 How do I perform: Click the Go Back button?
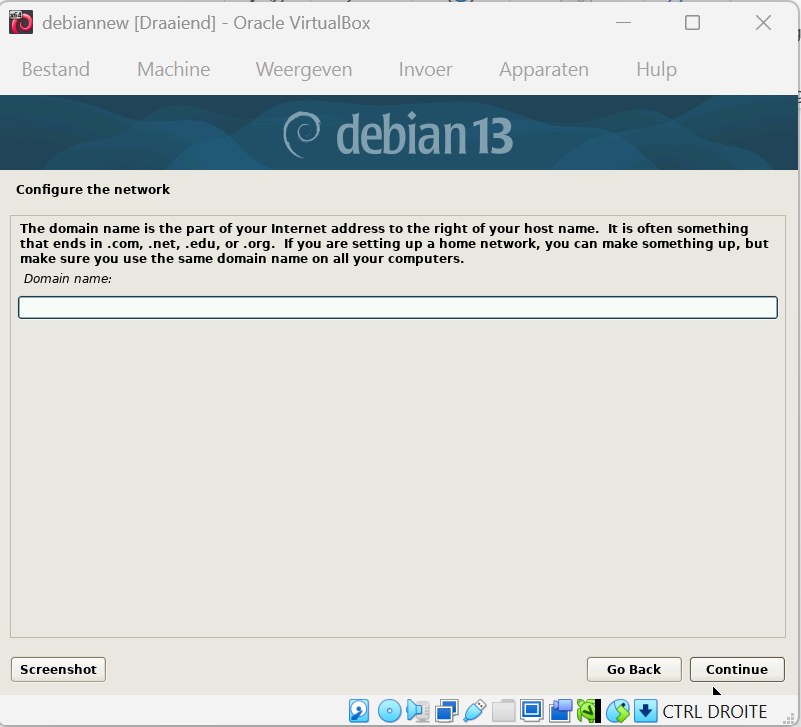(x=634, y=669)
